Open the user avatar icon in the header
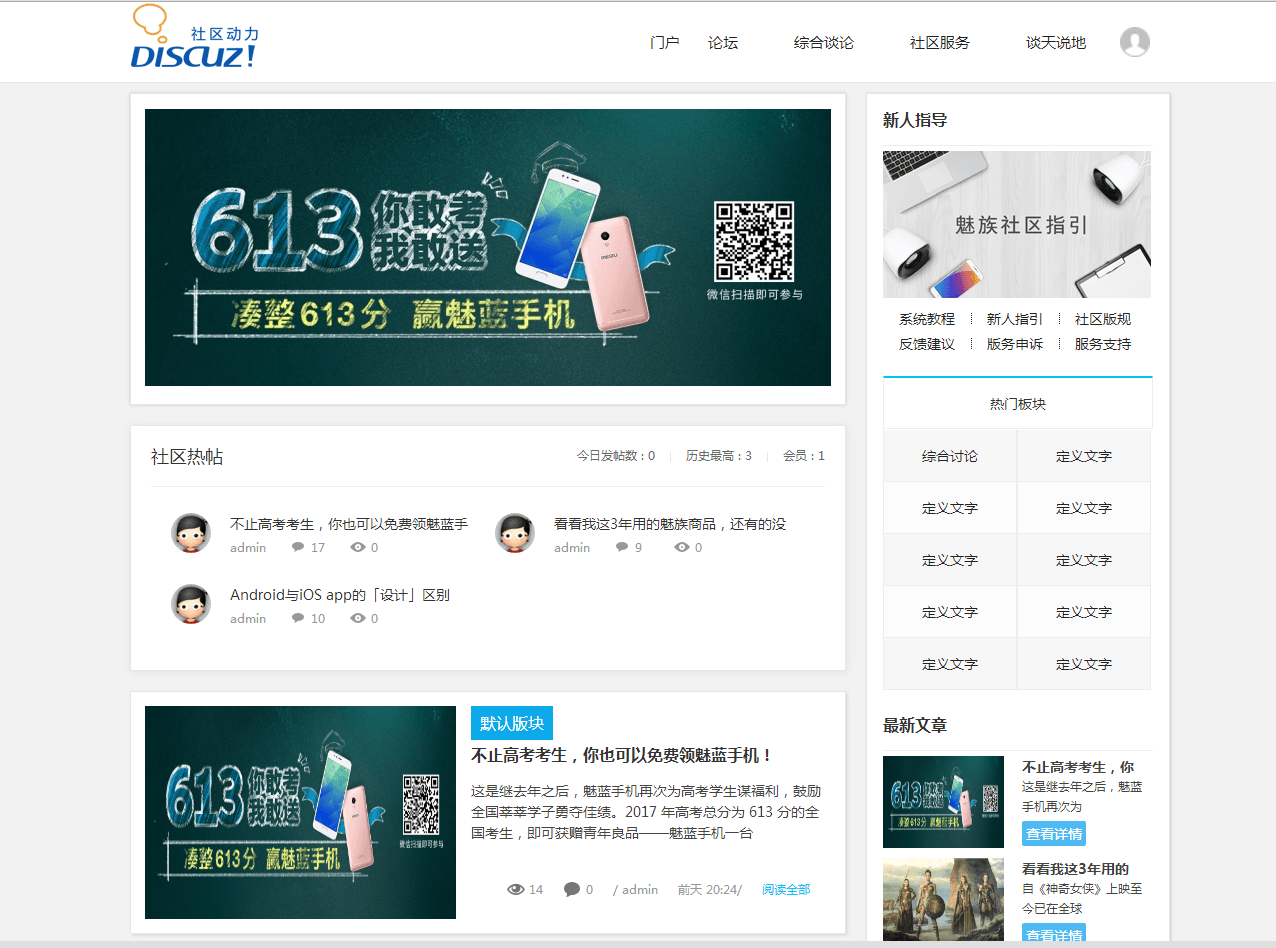Image resolution: width=1276 pixels, height=948 pixels. 1135,42
